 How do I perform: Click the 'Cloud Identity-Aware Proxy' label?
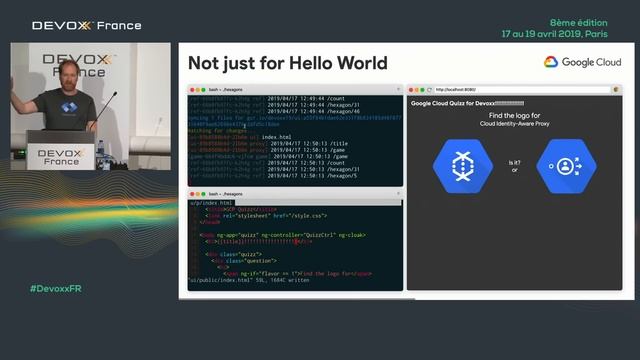click(x=514, y=124)
